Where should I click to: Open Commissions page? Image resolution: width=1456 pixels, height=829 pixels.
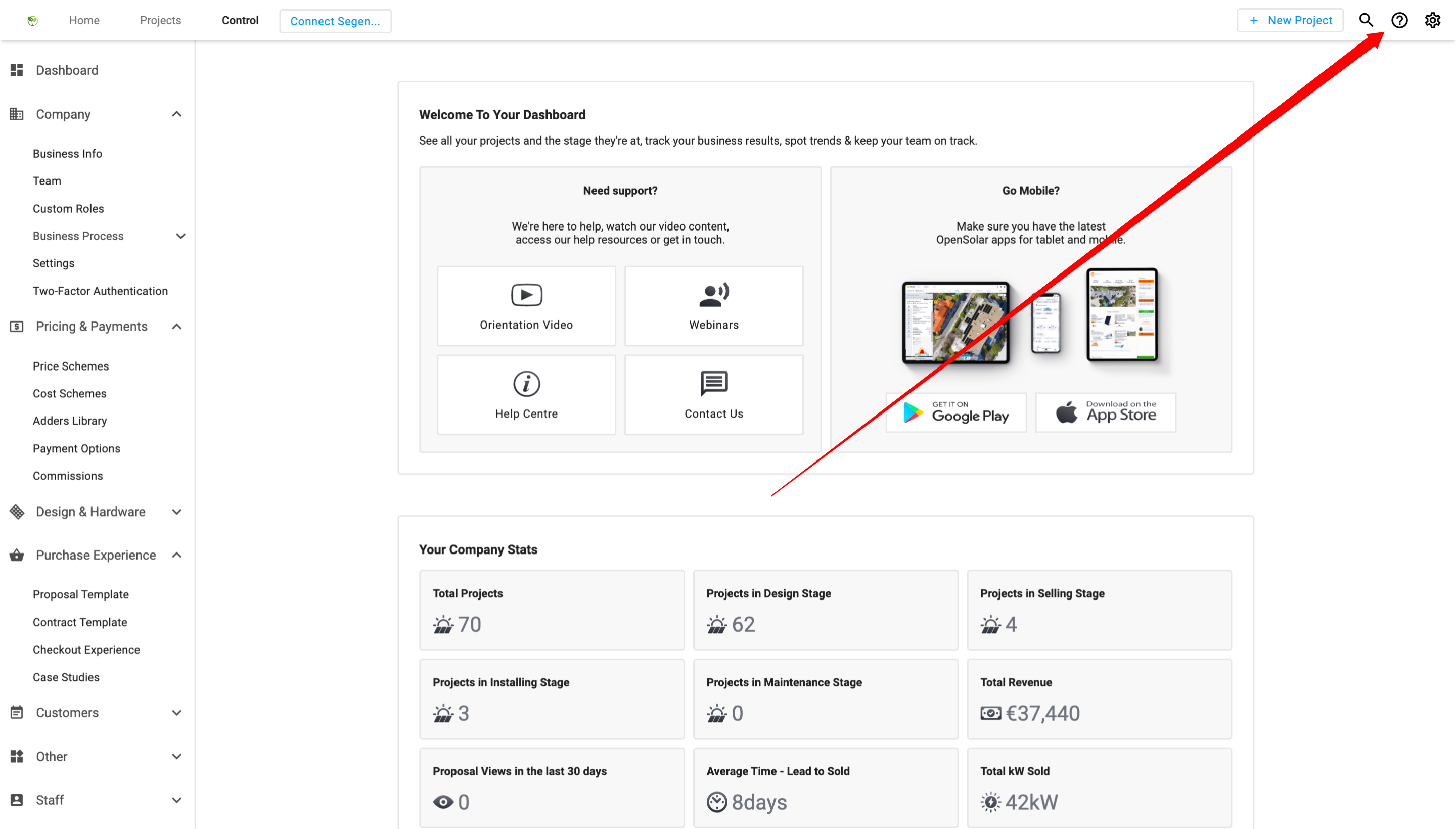coord(68,476)
